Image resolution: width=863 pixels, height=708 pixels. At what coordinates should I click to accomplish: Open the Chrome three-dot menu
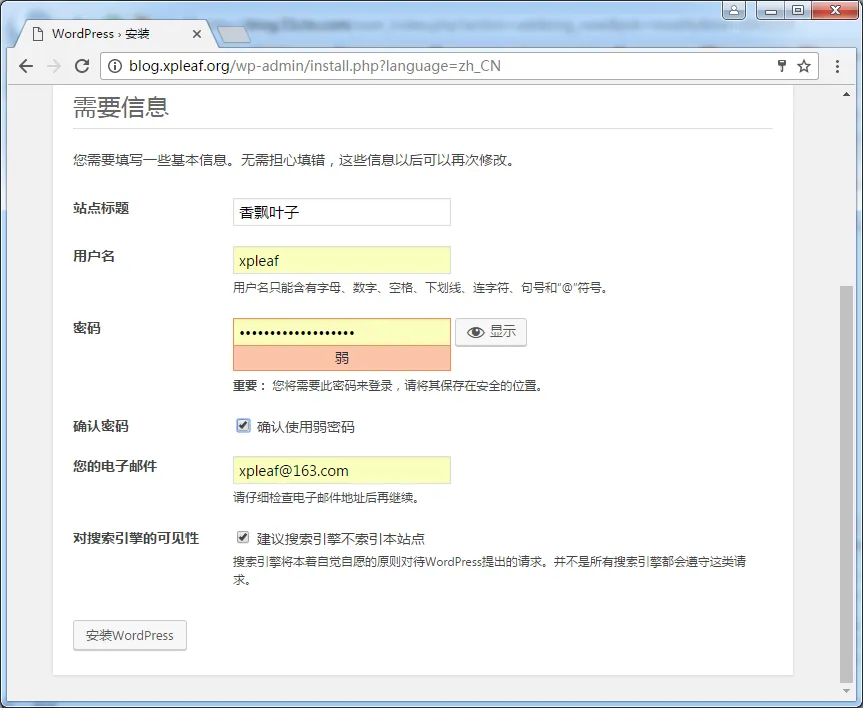tap(837, 66)
